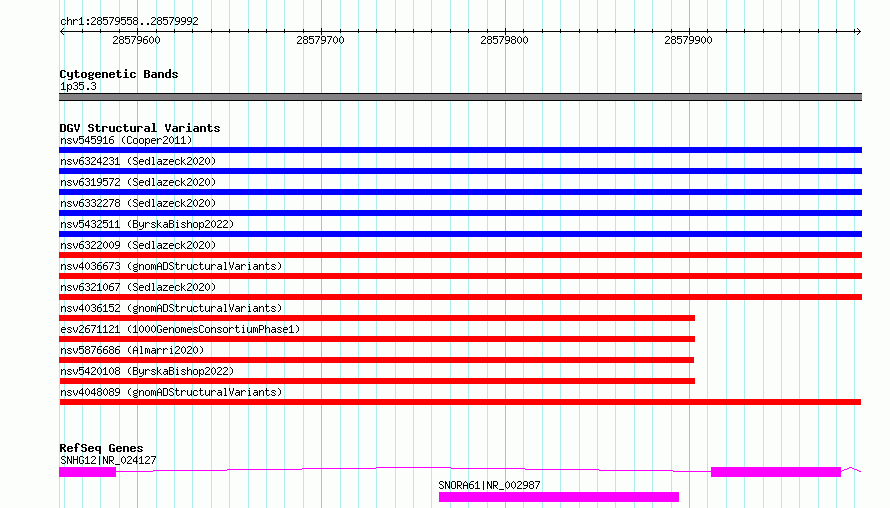The width and height of the screenshot is (890, 508).
Task: Click the nsv6332278 (Sedlazeck2020) label
Action: (x=138, y=203)
